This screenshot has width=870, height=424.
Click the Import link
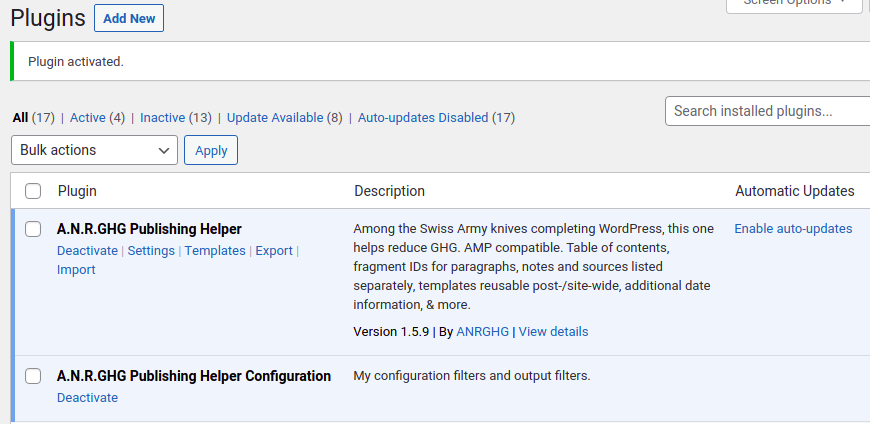click(x=76, y=270)
